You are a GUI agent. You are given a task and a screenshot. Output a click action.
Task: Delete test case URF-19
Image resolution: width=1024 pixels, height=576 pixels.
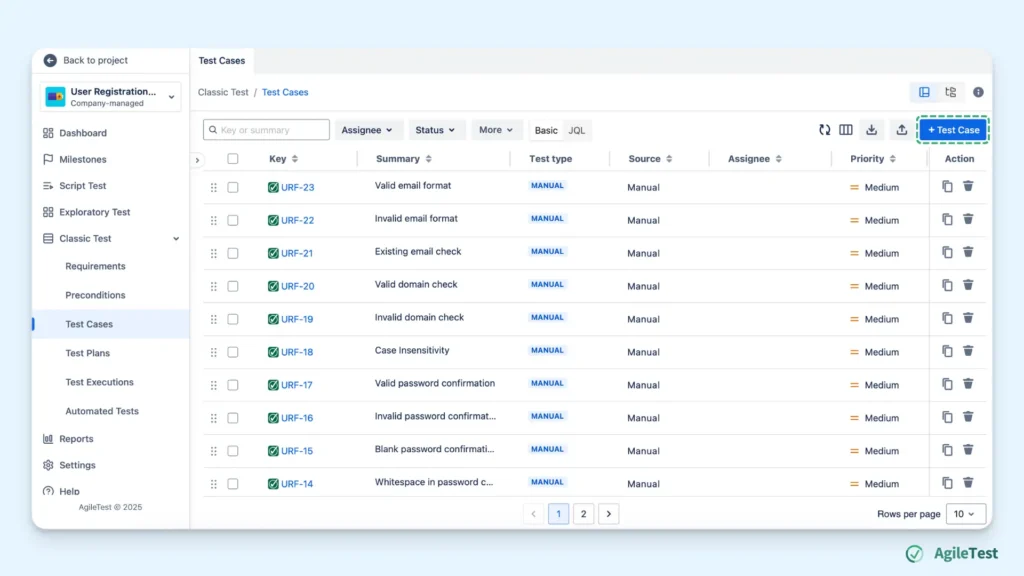coord(968,318)
